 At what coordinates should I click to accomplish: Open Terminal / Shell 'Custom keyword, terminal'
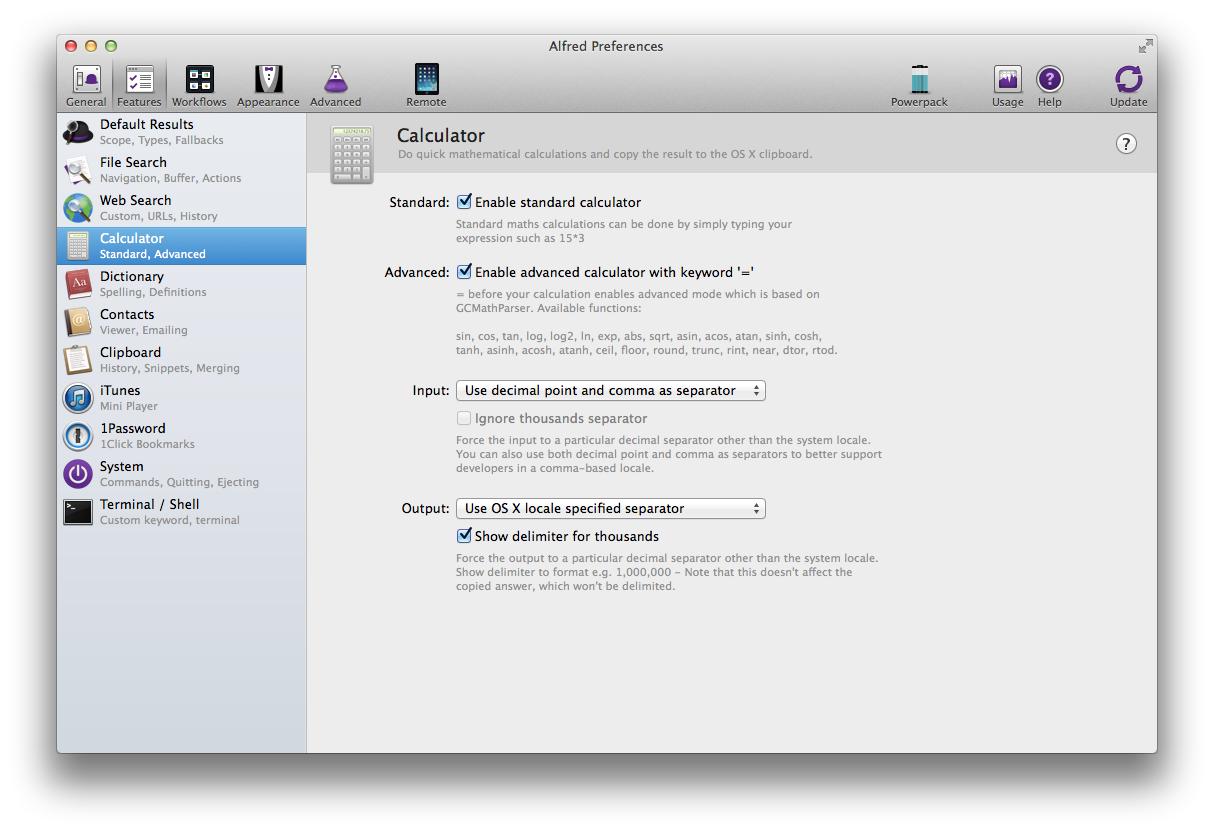pyautogui.click(x=182, y=512)
